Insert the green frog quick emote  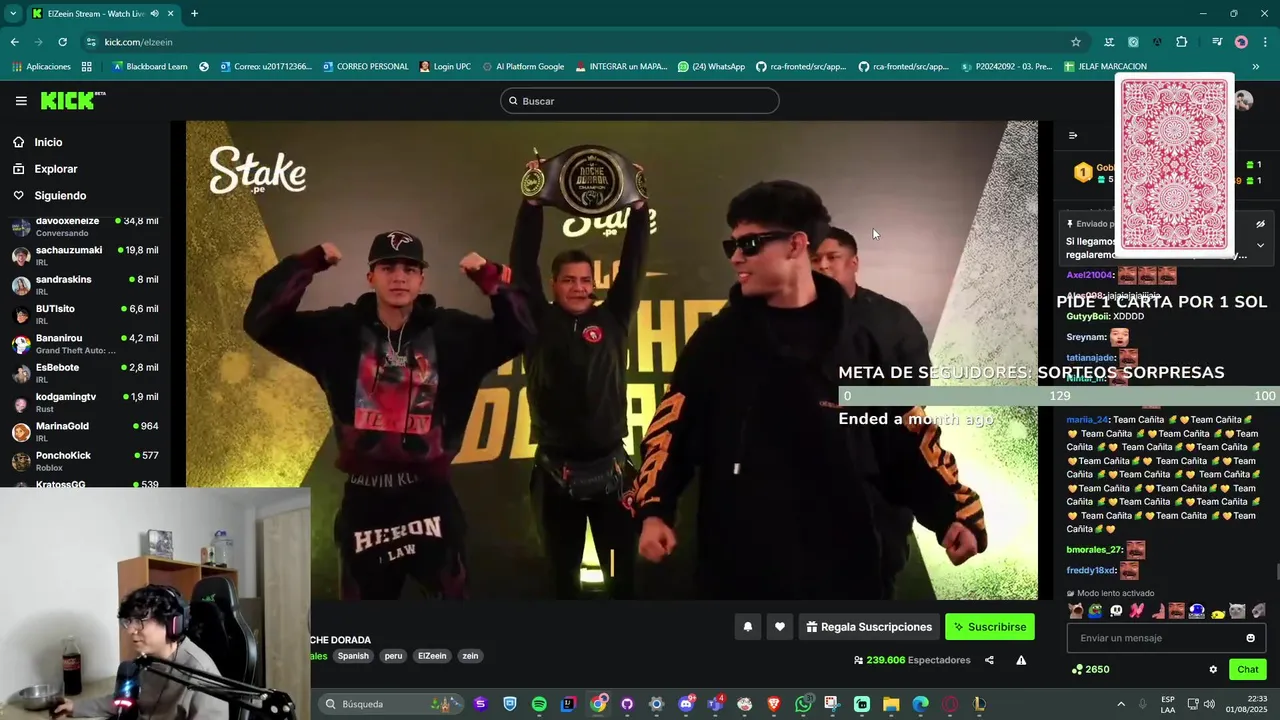[1096, 611]
